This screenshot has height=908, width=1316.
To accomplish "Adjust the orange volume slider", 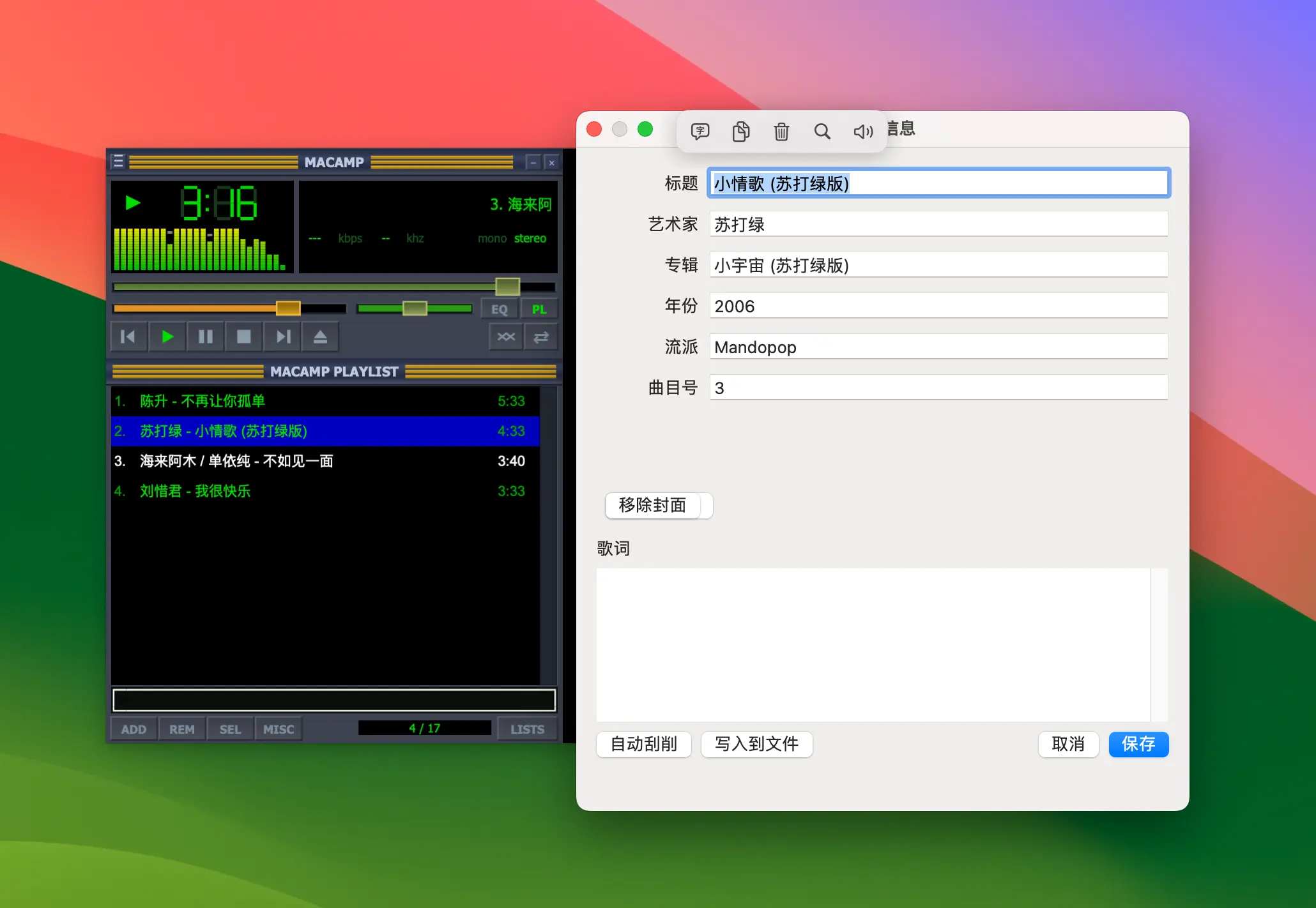I will pos(229,309).
